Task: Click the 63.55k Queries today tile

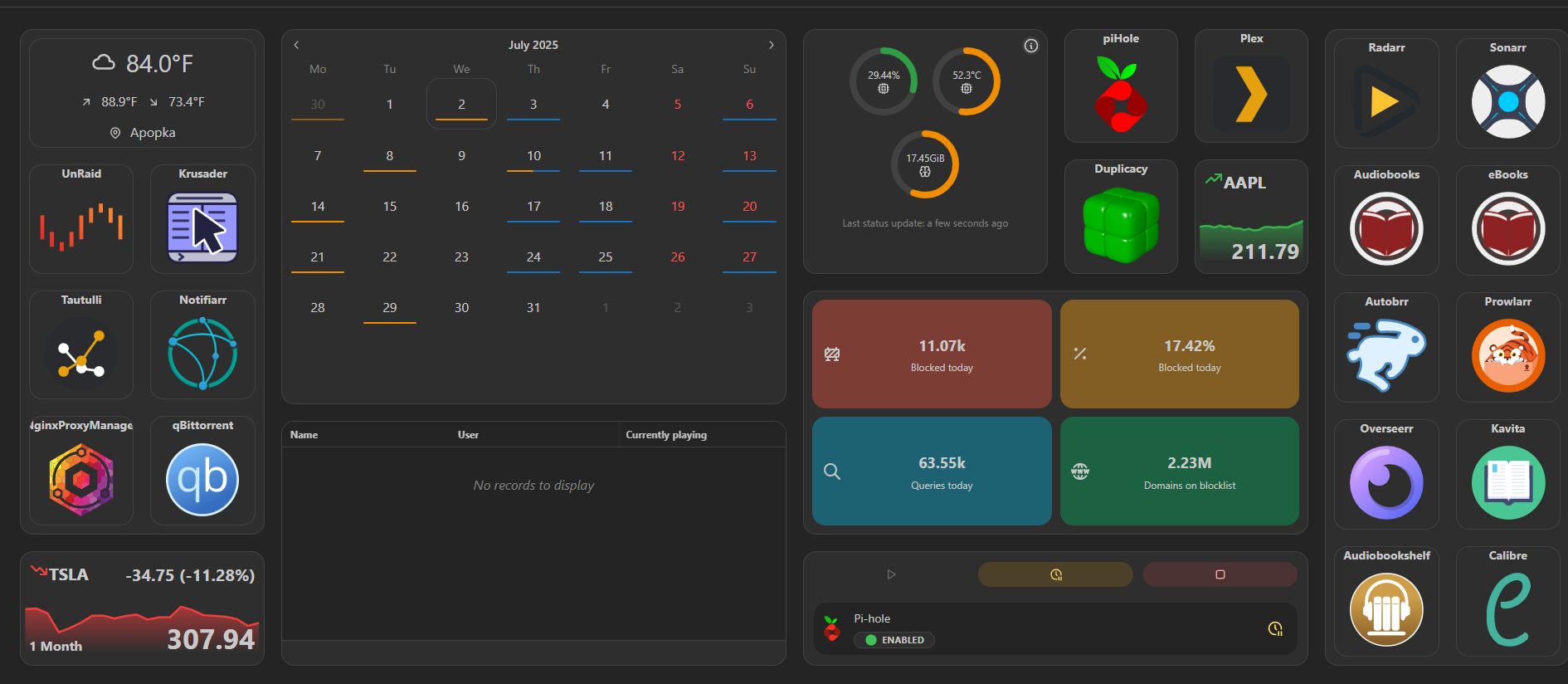Action: tap(932, 471)
